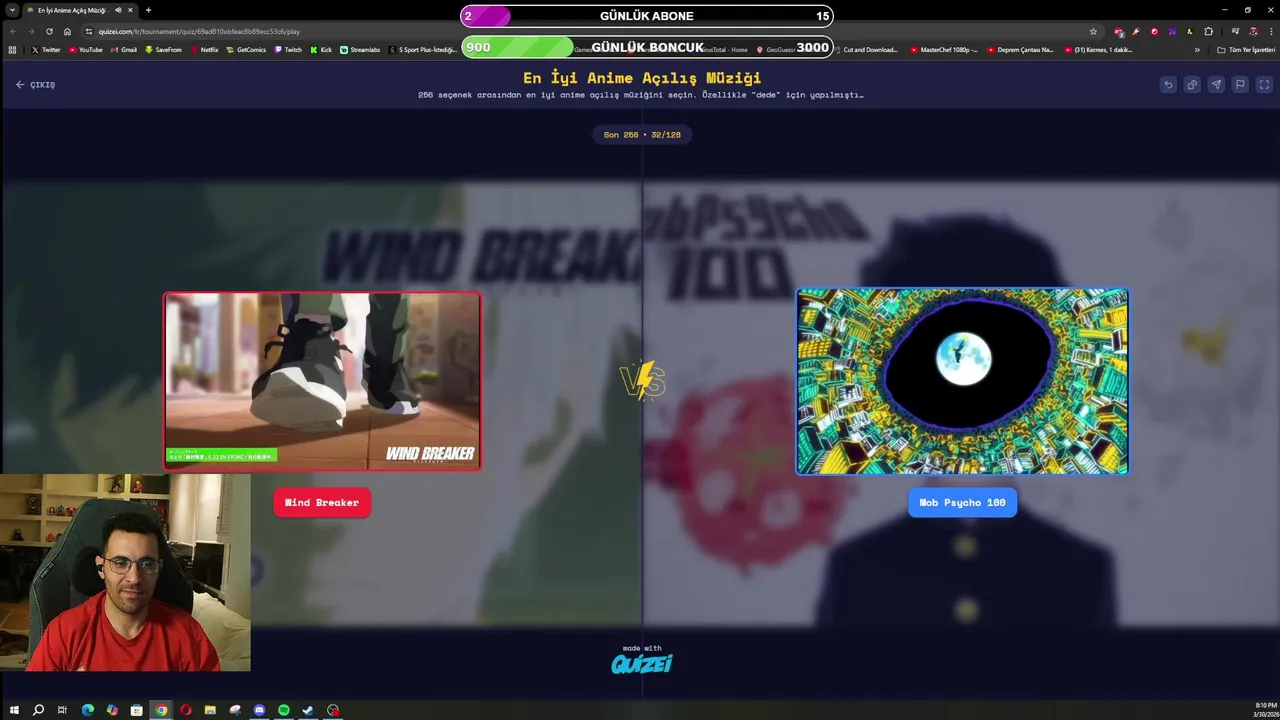Click the copy link icon in quiz toolbar
1280x720 pixels.
pyautogui.click(x=1192, y=85)
